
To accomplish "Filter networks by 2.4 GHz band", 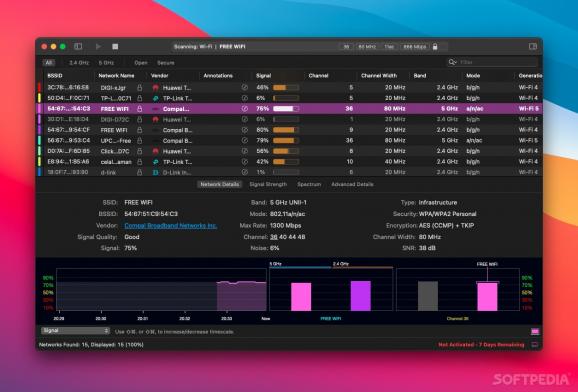I will tap(79, 63).
